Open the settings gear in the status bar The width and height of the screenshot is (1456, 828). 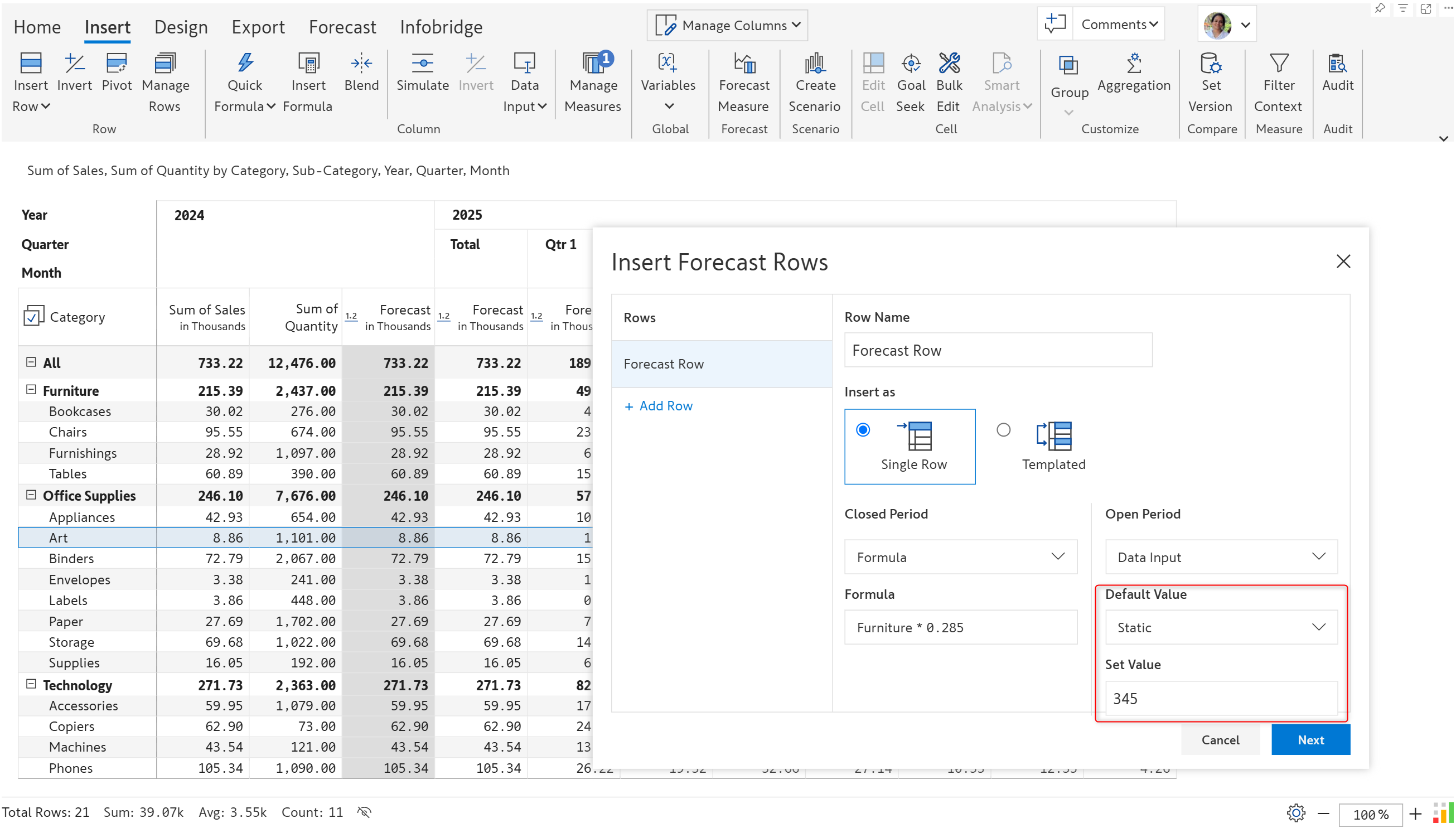(1295, 812)
